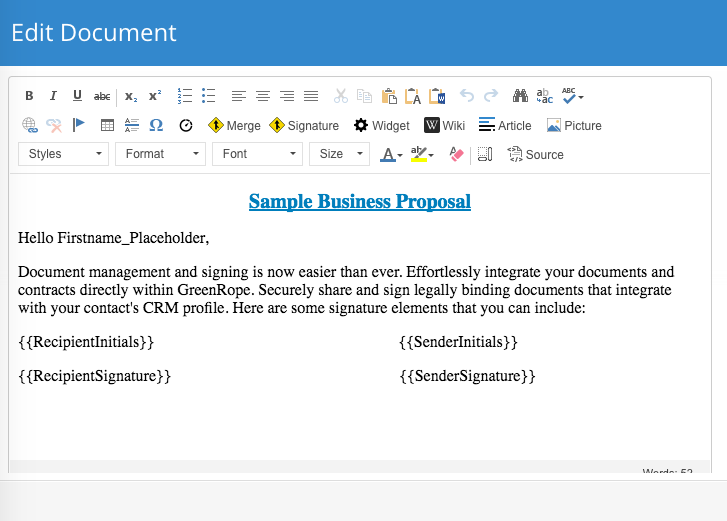Open spell check ABC dropdown

pos(573,96)
